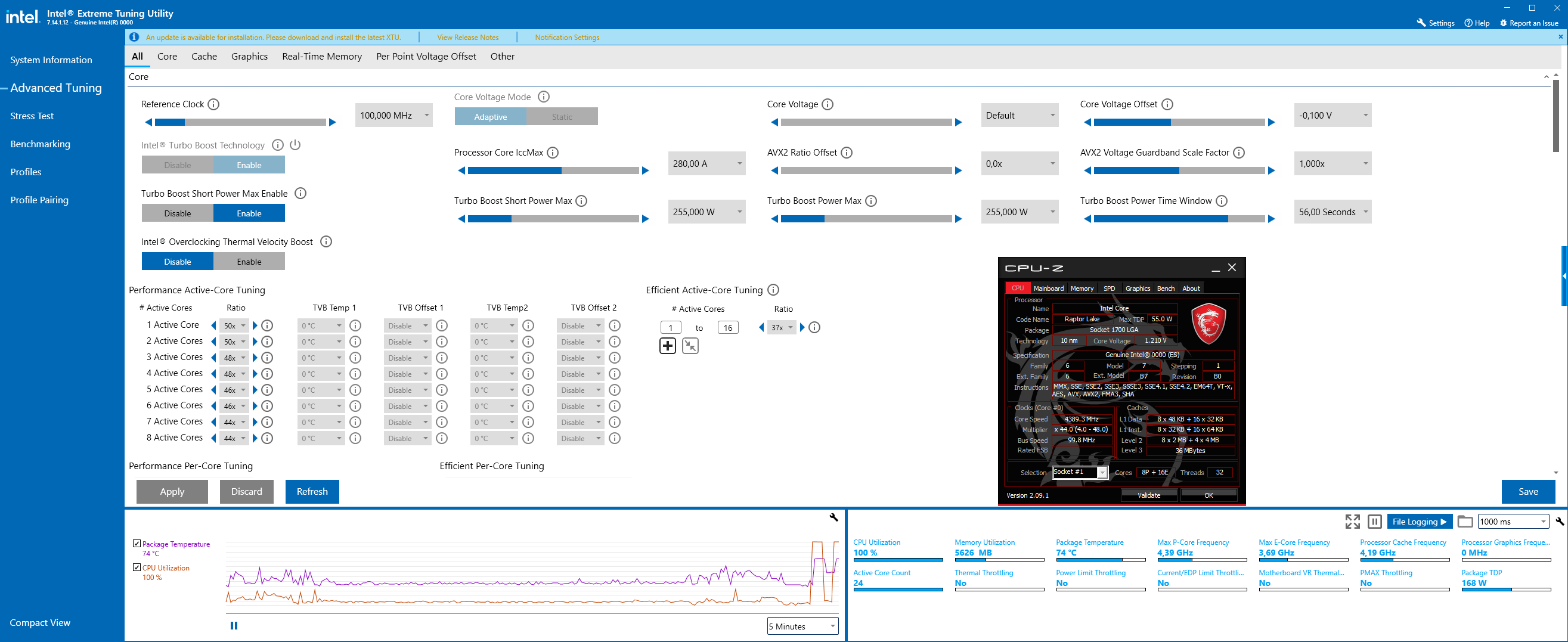Click the Reference Clock info icon
This screenshot has width=1568, height=642.
pos(213,104)
